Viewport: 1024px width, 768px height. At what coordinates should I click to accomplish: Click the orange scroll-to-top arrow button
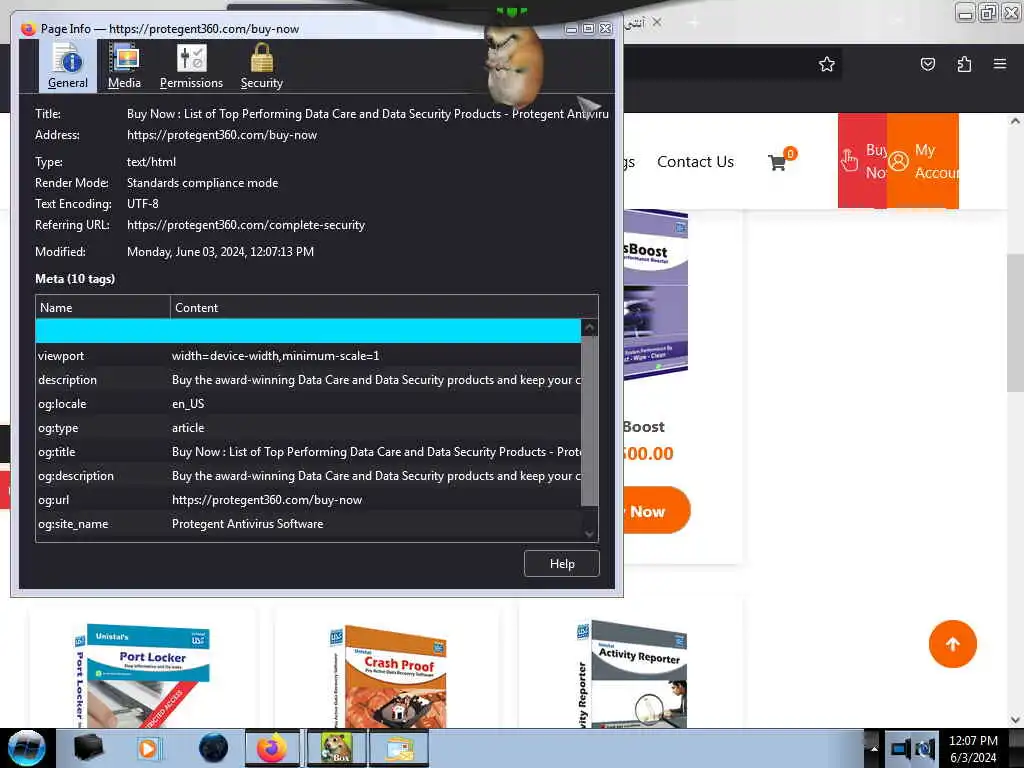pyautogui.click(x=952, y=644)
